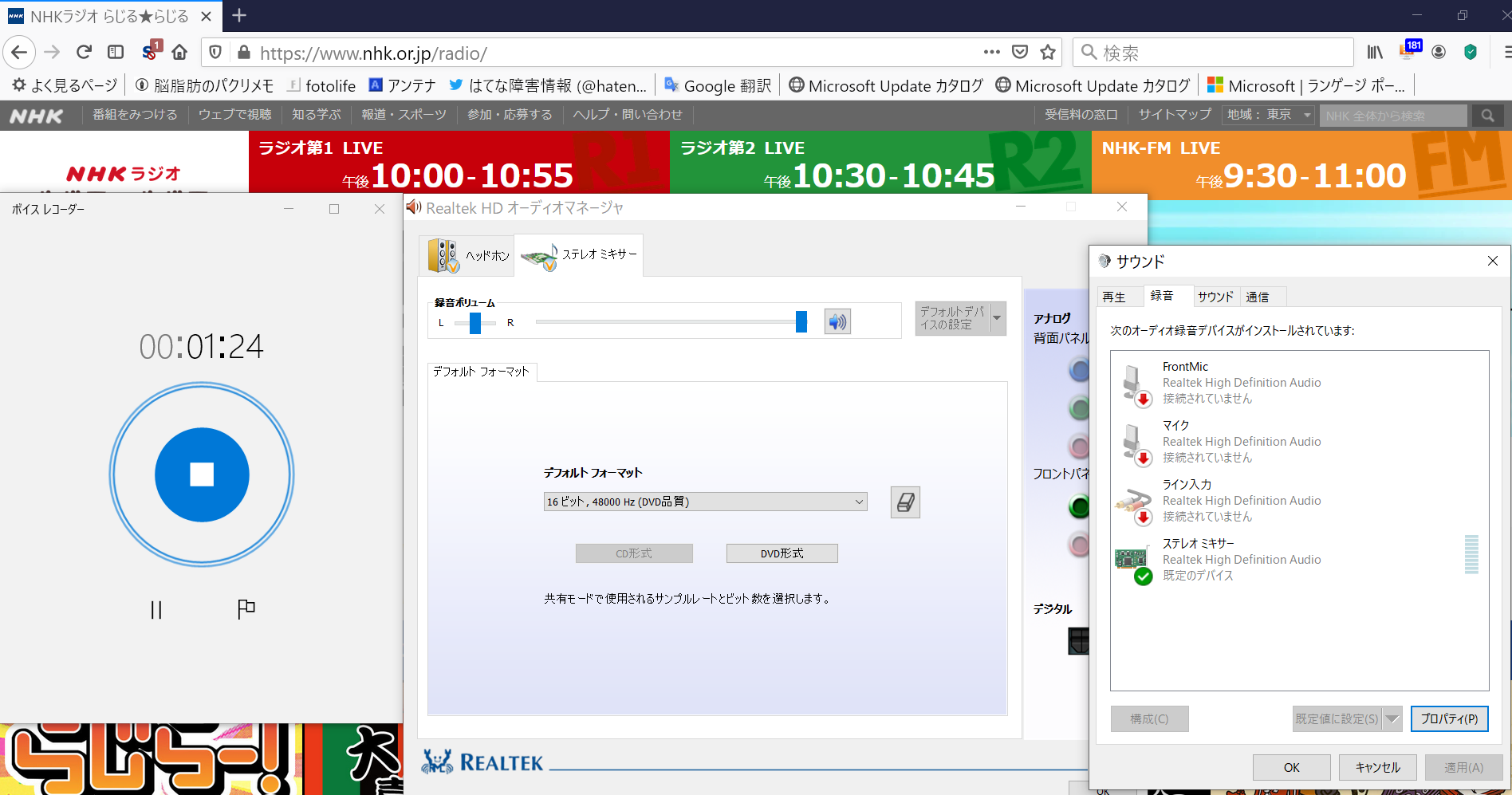Image resolution: width=1512 pixels, height=795 pixels.
Task: Select マイク recording device
Action: tap(1300, 442)
